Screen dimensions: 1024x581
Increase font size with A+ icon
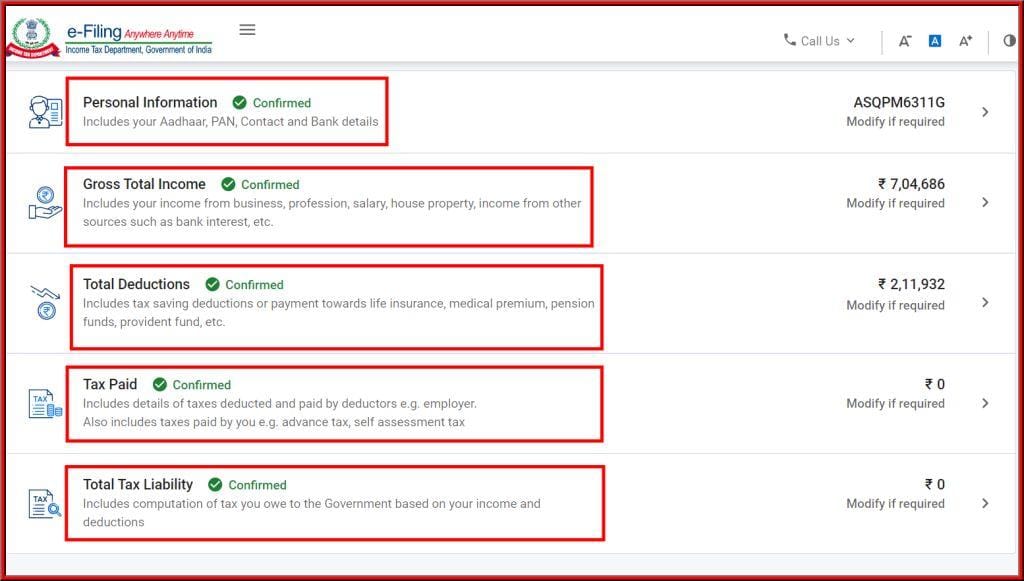click(965, 41)
